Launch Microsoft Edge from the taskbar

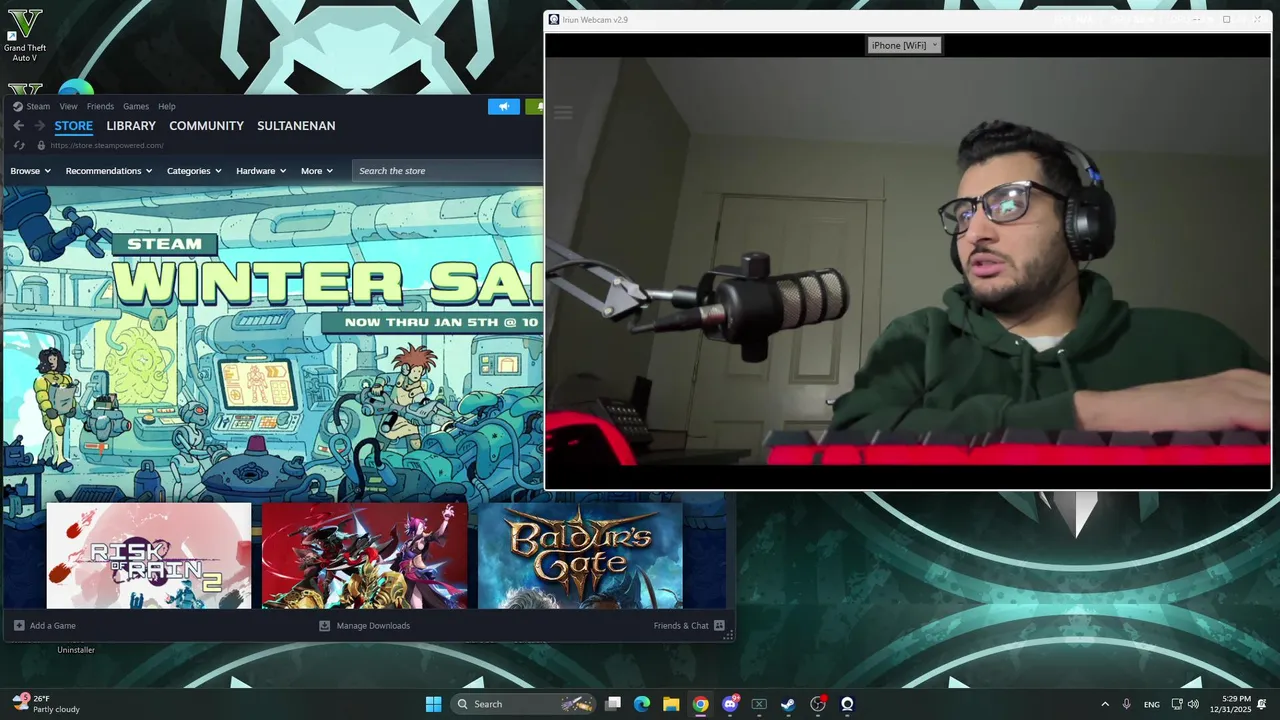[642, 704]
